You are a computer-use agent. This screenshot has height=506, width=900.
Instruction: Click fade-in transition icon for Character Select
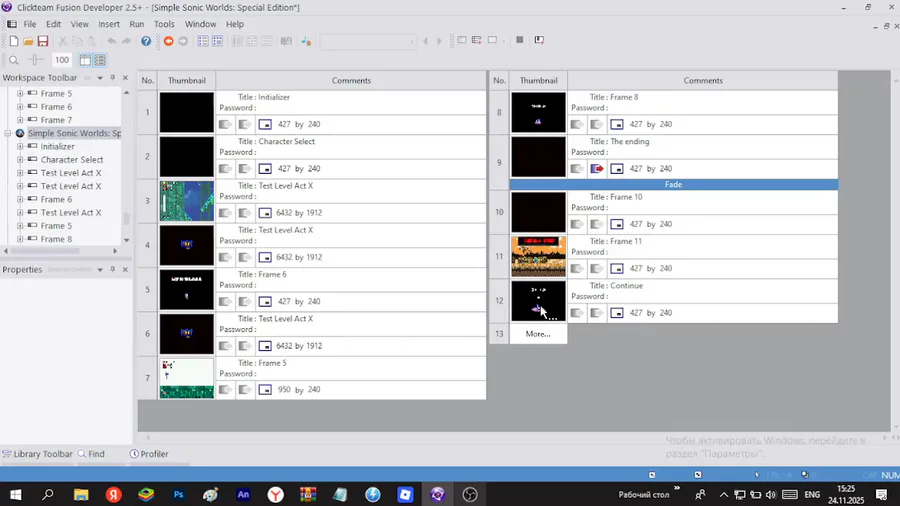tap(225, 169)
